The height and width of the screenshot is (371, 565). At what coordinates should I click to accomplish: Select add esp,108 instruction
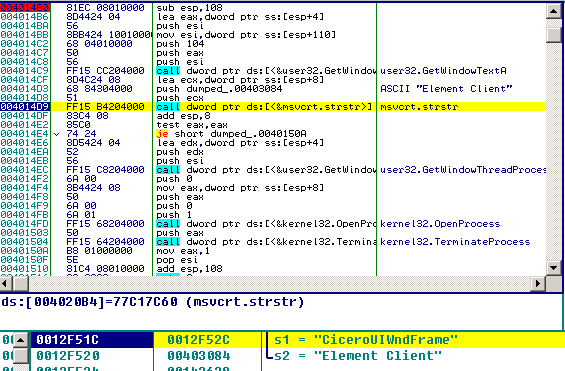(189, 269)
